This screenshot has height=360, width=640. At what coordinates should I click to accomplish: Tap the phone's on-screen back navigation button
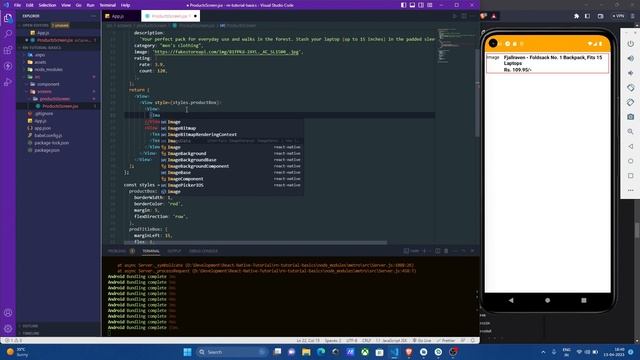pos(511,300)
